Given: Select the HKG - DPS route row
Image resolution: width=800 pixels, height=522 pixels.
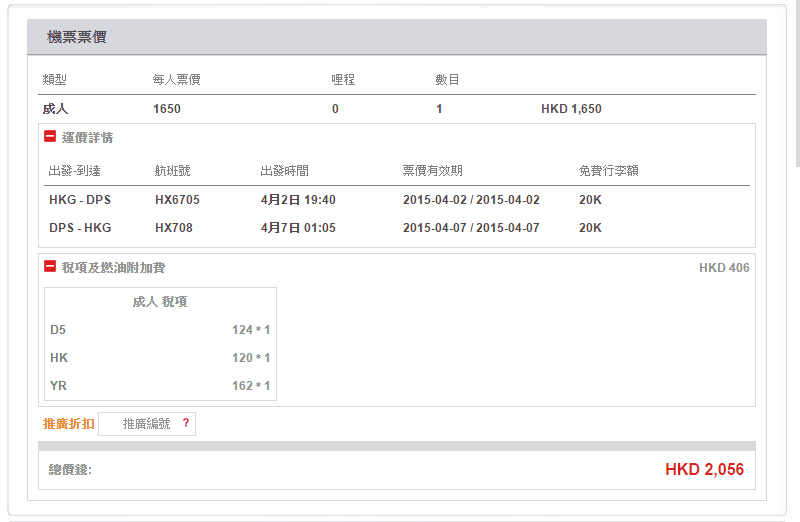Looking at the screenshot, I should click(80, 200).
